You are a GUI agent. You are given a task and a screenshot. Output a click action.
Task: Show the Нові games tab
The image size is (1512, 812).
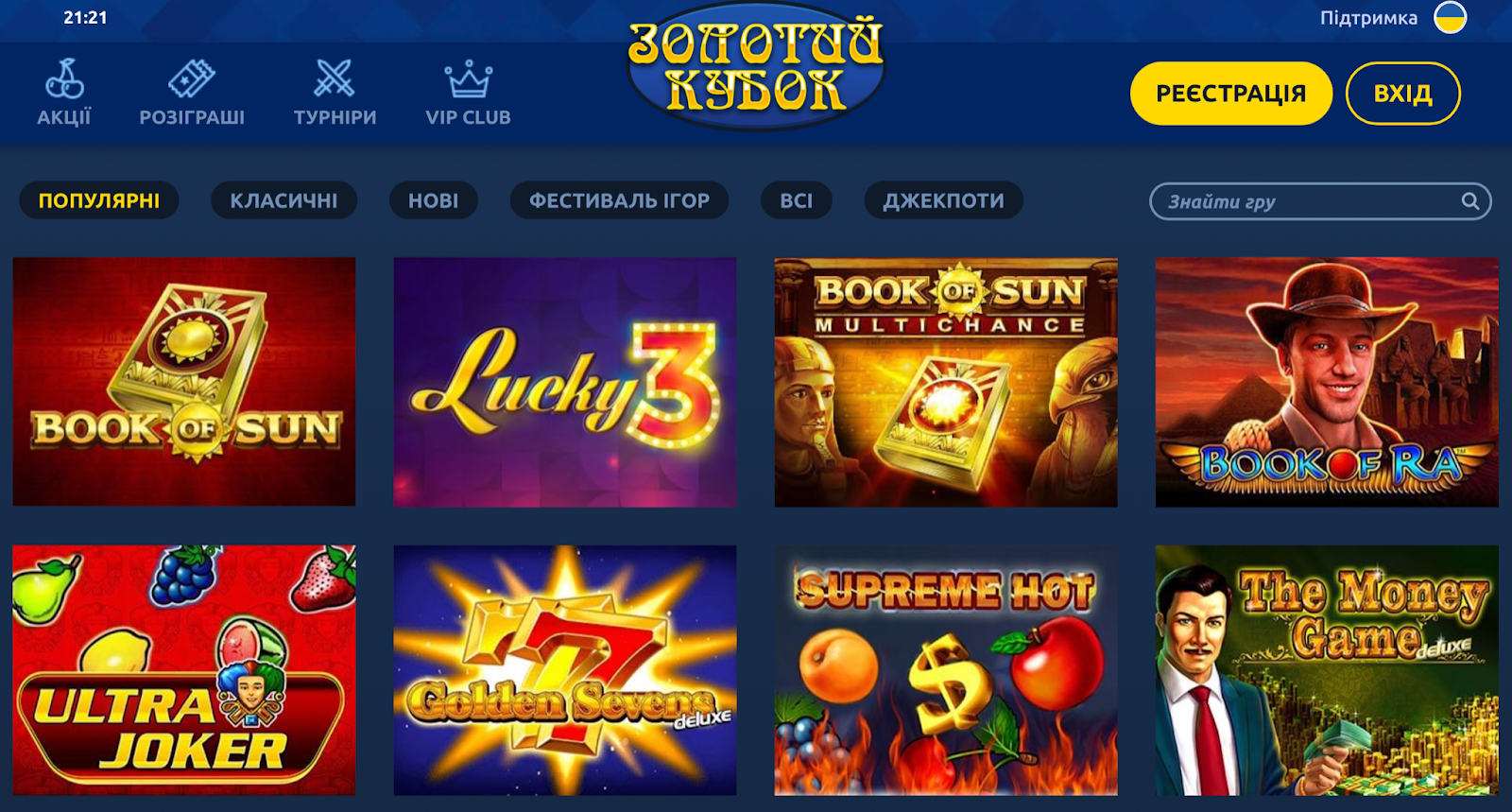[x=434, y=200]
